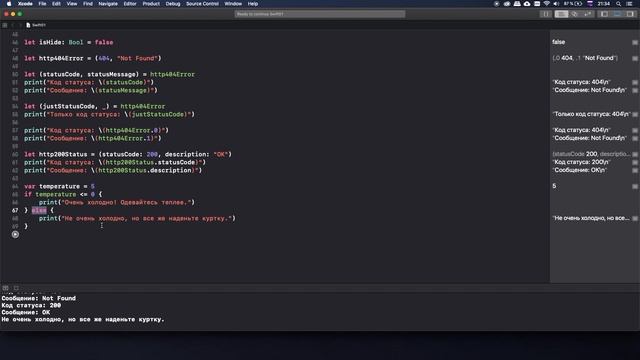Click the console line 'Код статуса: 200'
The image size is (640, 360).
point(31,305)
